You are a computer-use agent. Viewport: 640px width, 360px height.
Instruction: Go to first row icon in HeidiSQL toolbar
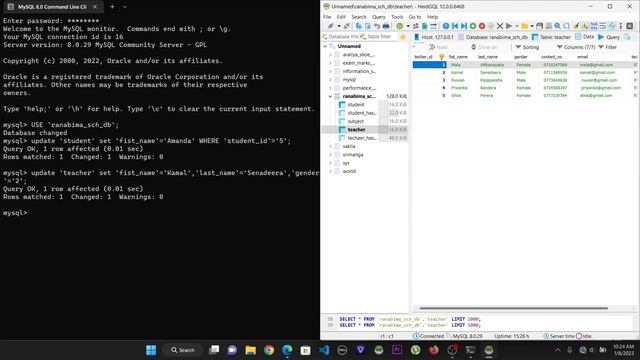pyautogui.click(x=455, y=26)
